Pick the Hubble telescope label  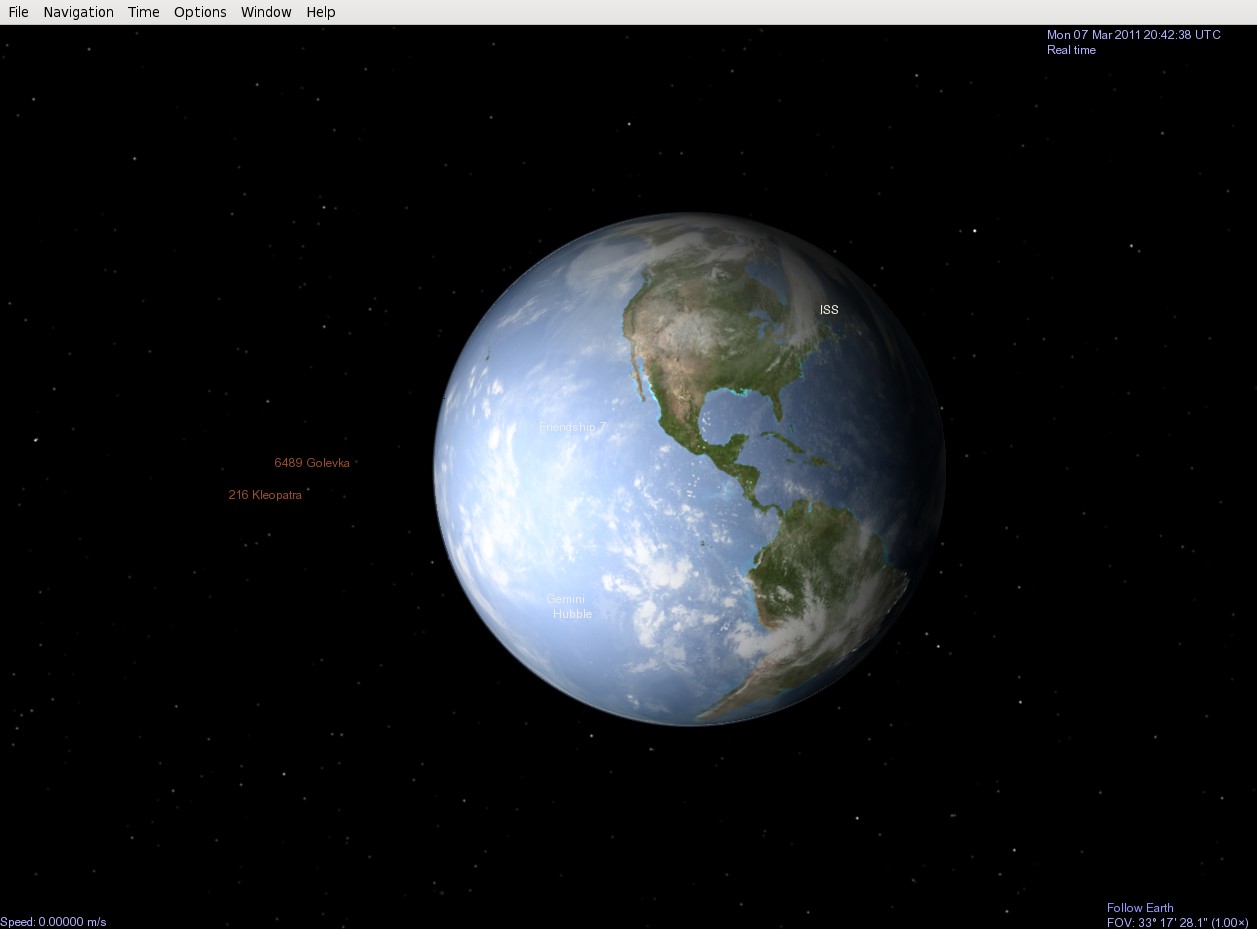tap(572, 614)
